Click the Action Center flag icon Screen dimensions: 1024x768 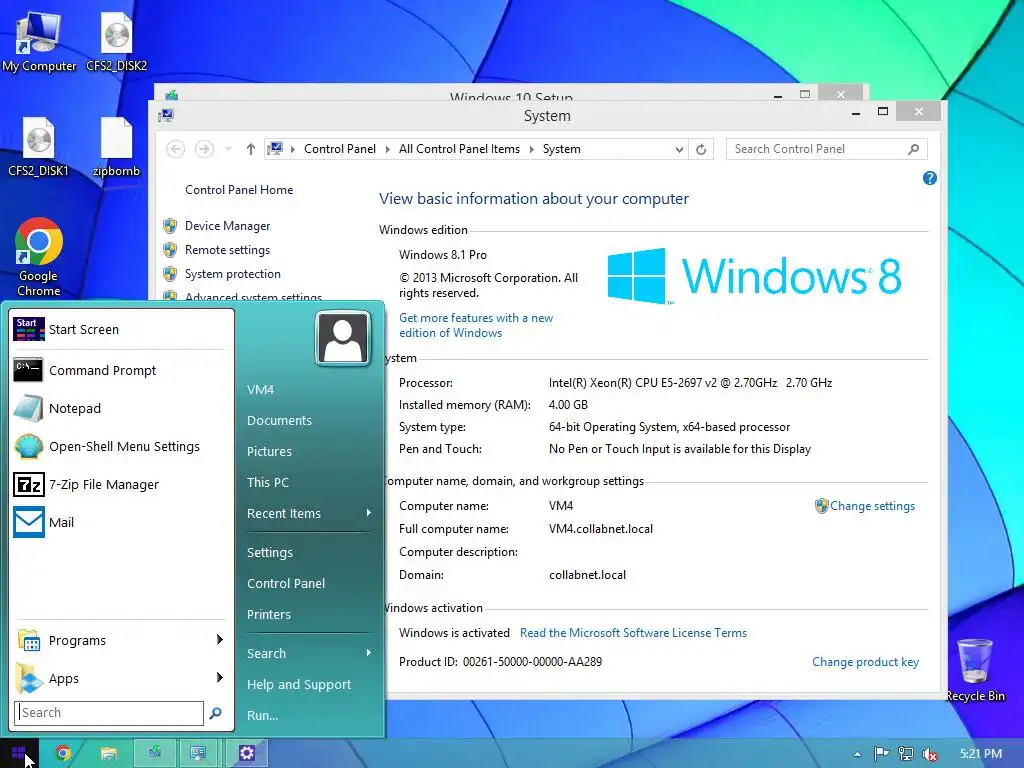coord(881,754)
